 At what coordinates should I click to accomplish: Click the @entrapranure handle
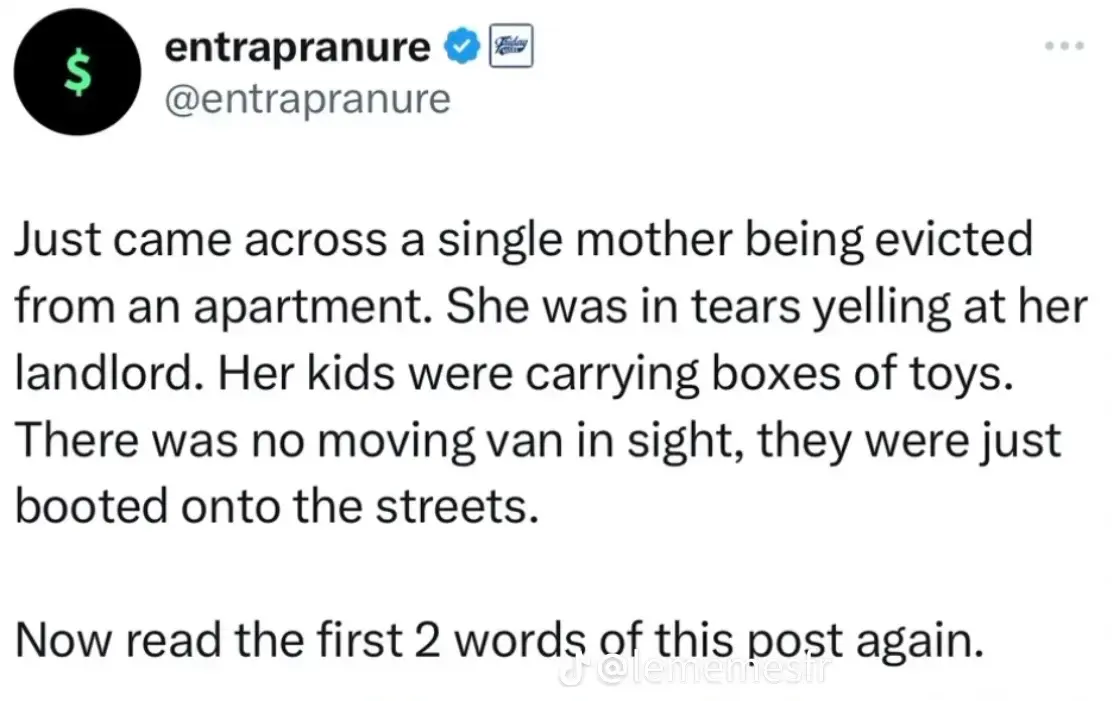307,98
